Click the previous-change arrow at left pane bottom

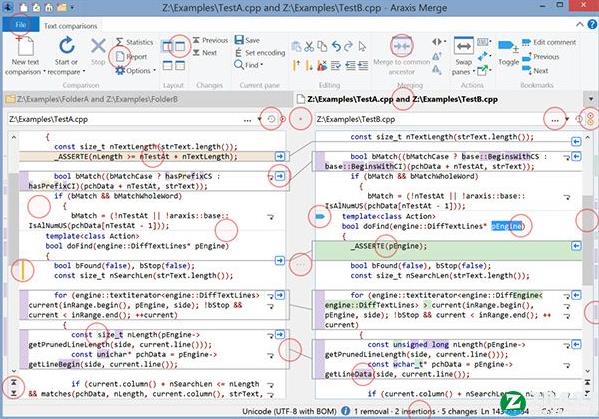(x=14, y=382)
